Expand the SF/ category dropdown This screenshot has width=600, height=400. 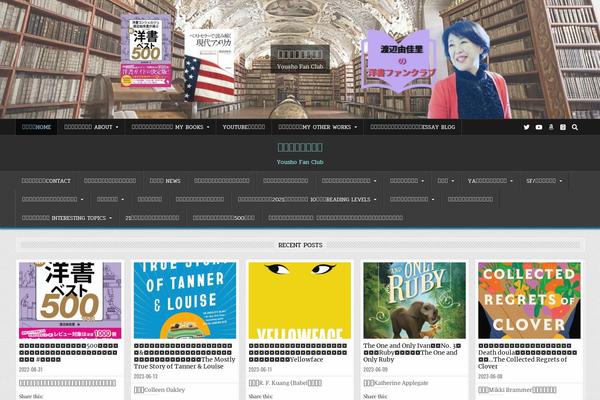pos(544,181)
